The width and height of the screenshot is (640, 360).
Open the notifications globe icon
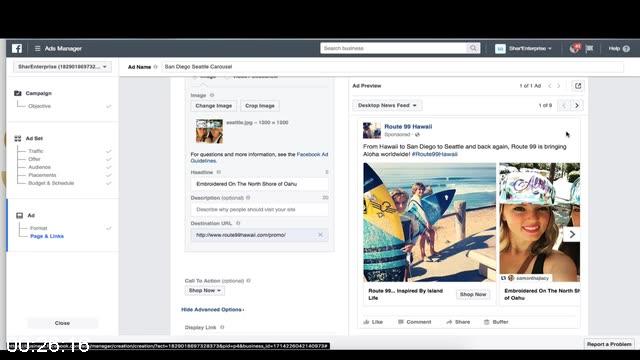(574, 49)
